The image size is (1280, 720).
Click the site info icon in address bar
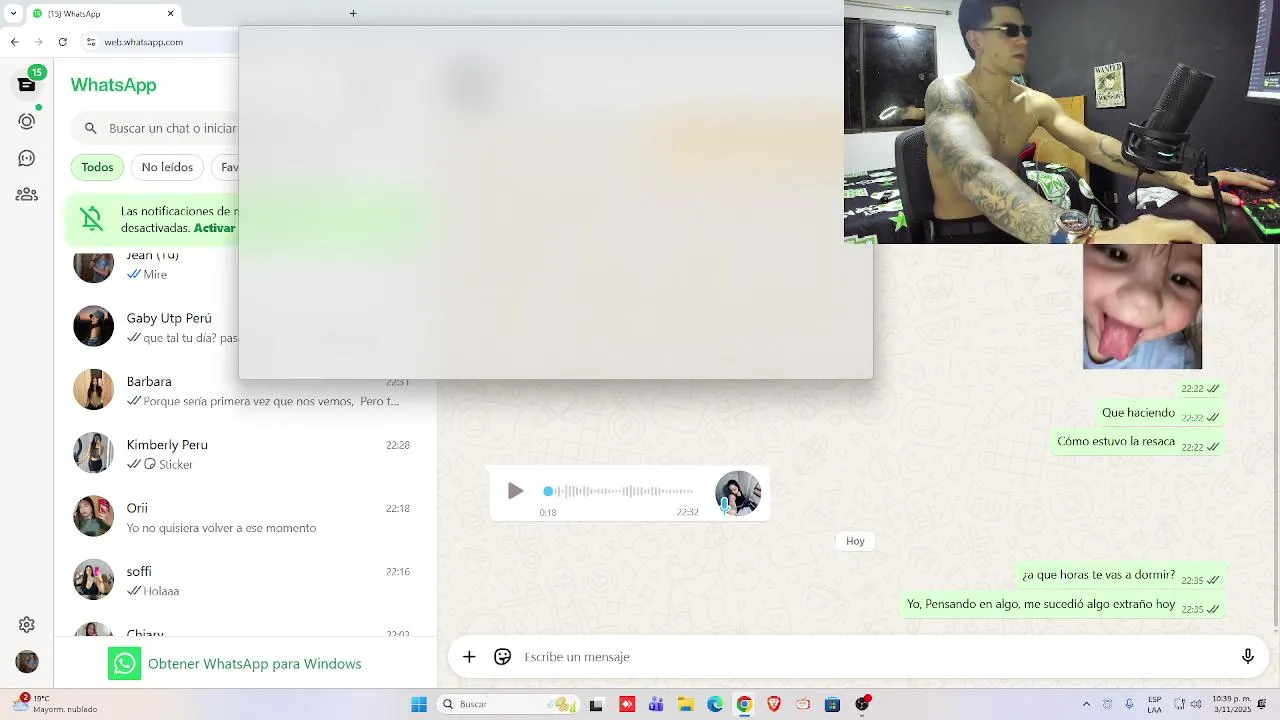(91, 42)
